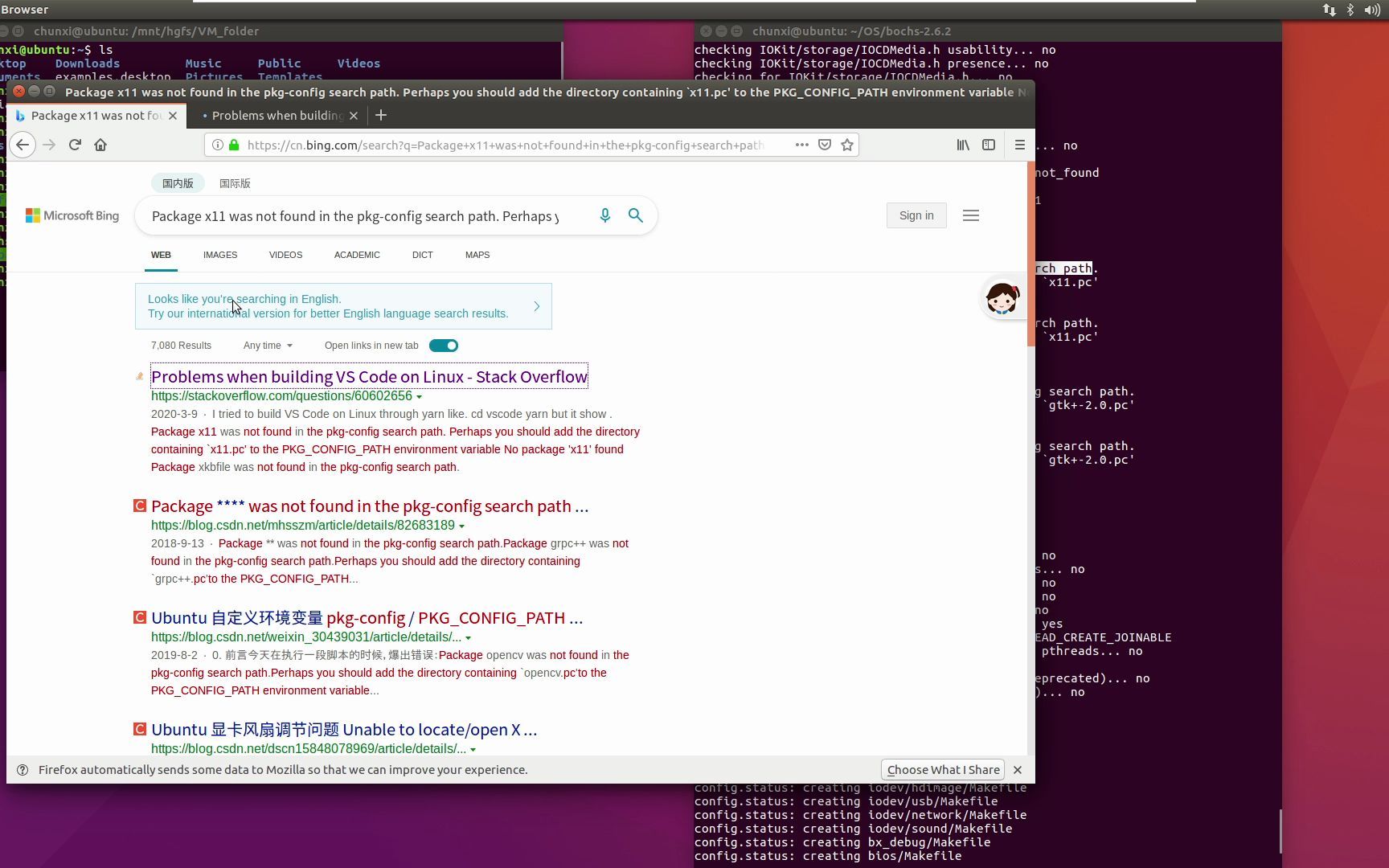This screenshot has width=1389, height=868.
Task: Click the network indicator in top panel
Action: click(1330, 10)
